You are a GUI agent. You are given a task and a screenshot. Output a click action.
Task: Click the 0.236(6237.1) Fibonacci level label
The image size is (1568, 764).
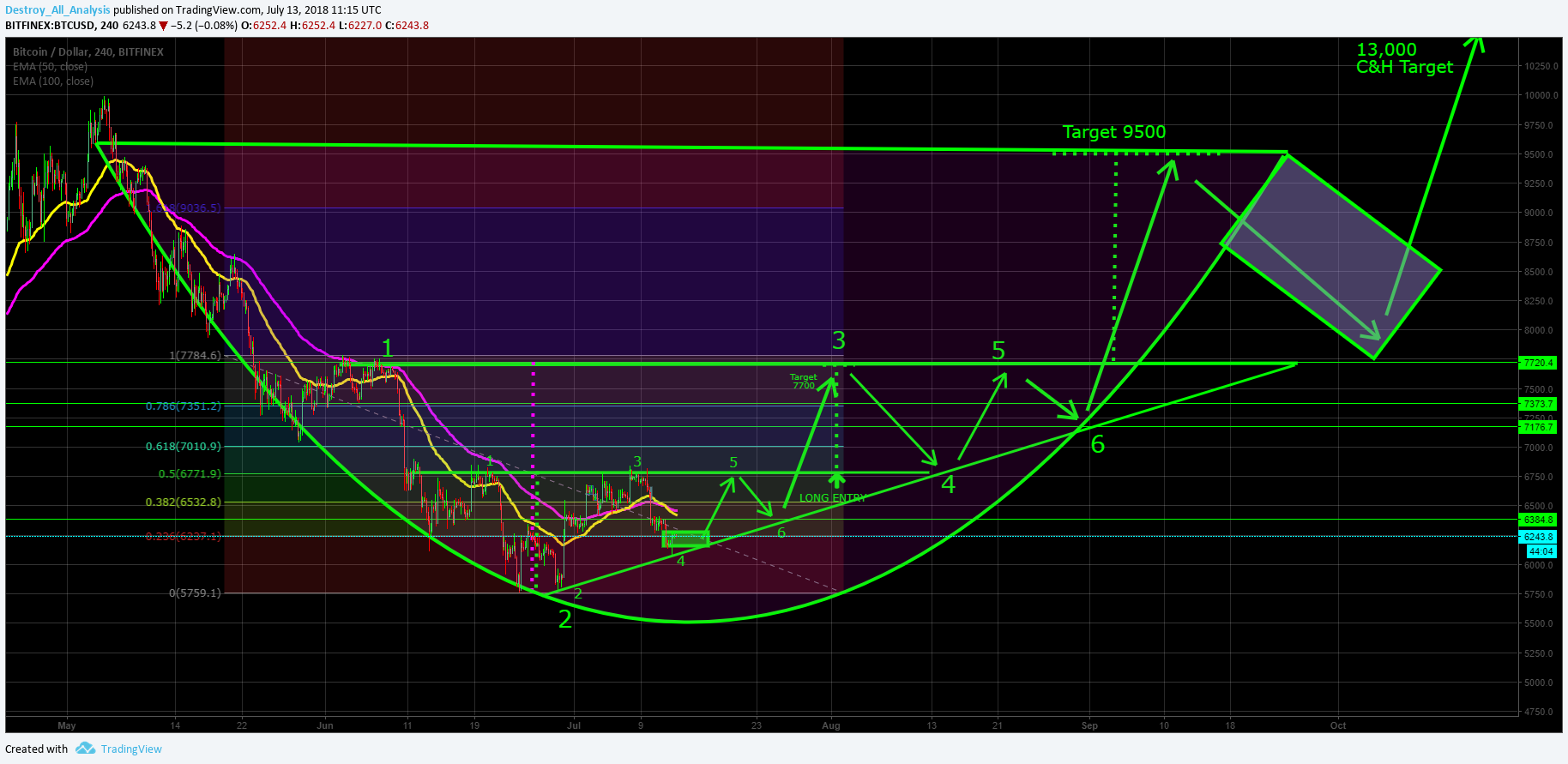tap(183, 536)
